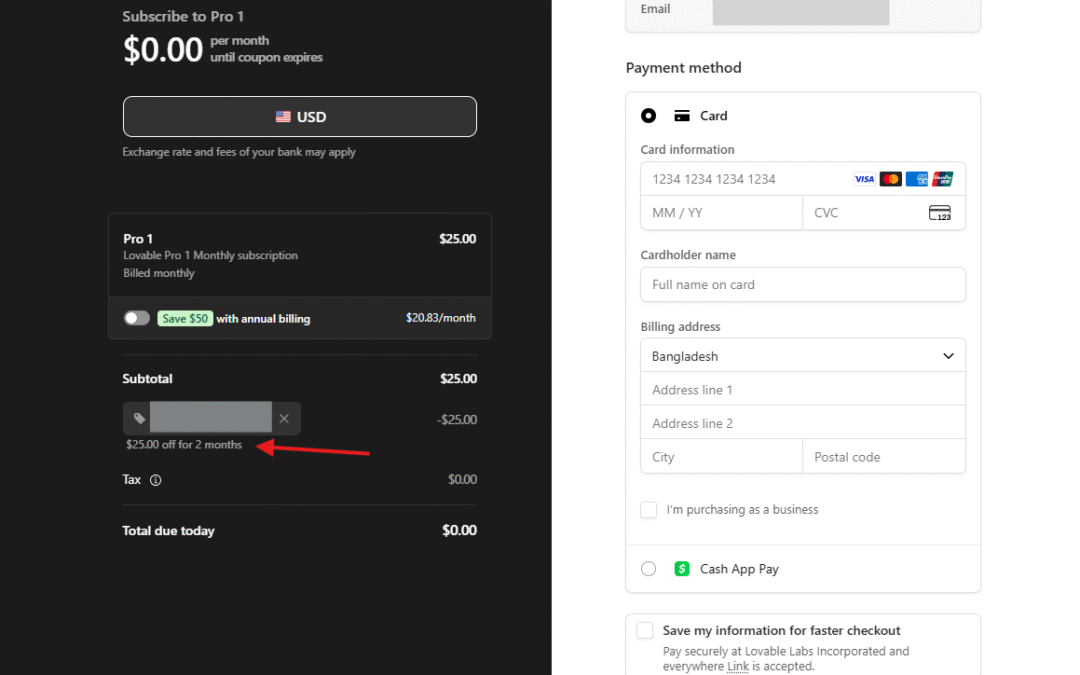Click the coupon tag icon
Viewport: 1080px width, 675px height.
tap(140, 419)
